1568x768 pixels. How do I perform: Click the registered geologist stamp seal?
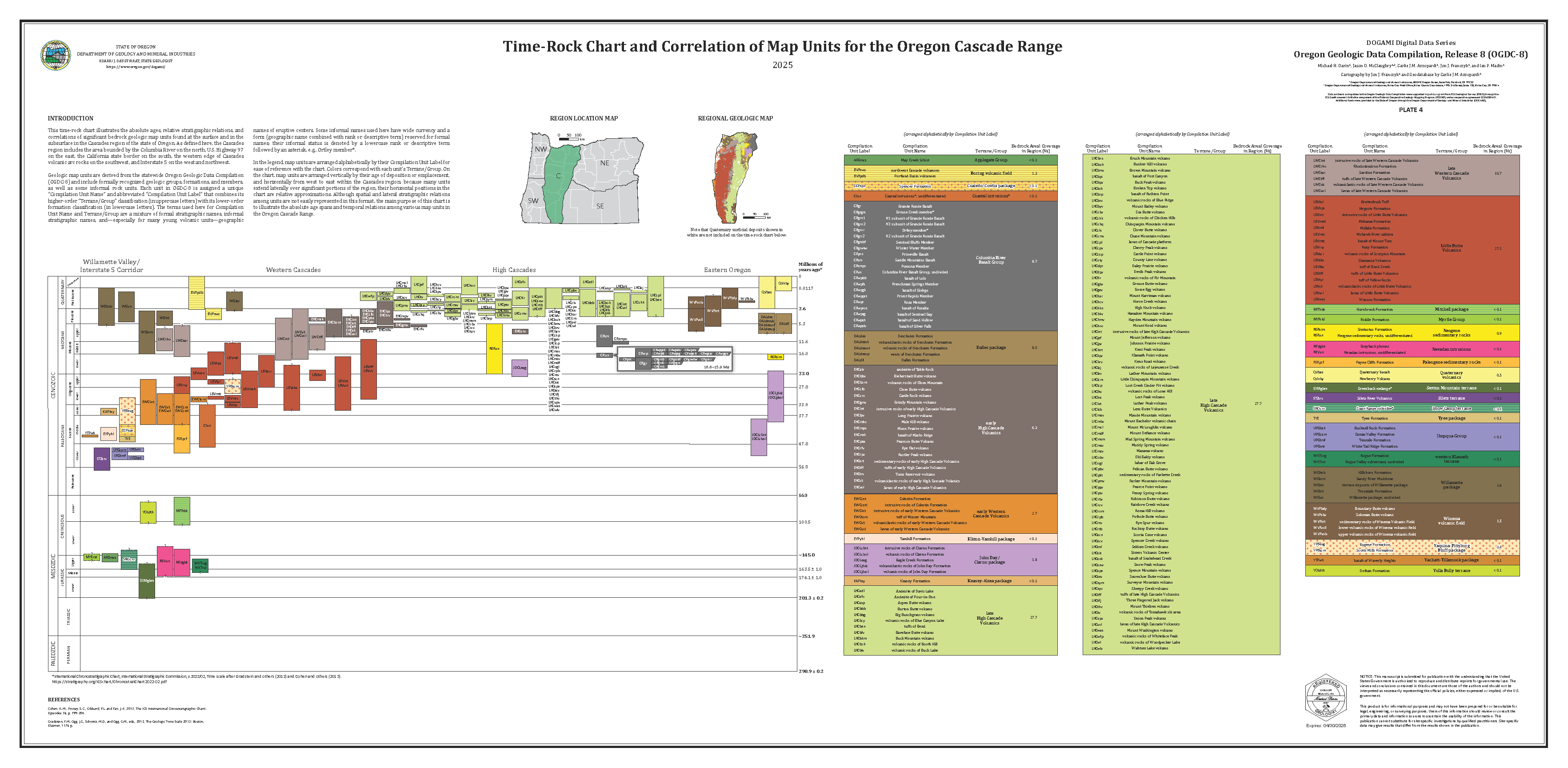pos(1326,698)
